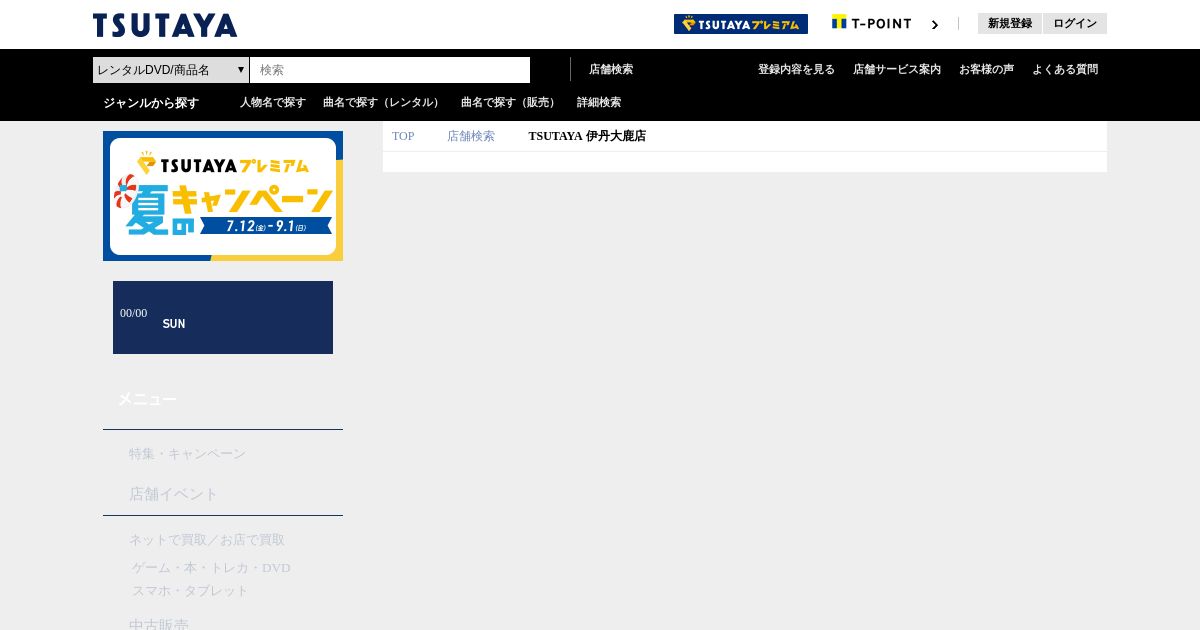The width and height of the screenshot is (1200, 630).
Task: Open ゲーム・本・トレカ・DVD link
Action: [x=211, y=568]
